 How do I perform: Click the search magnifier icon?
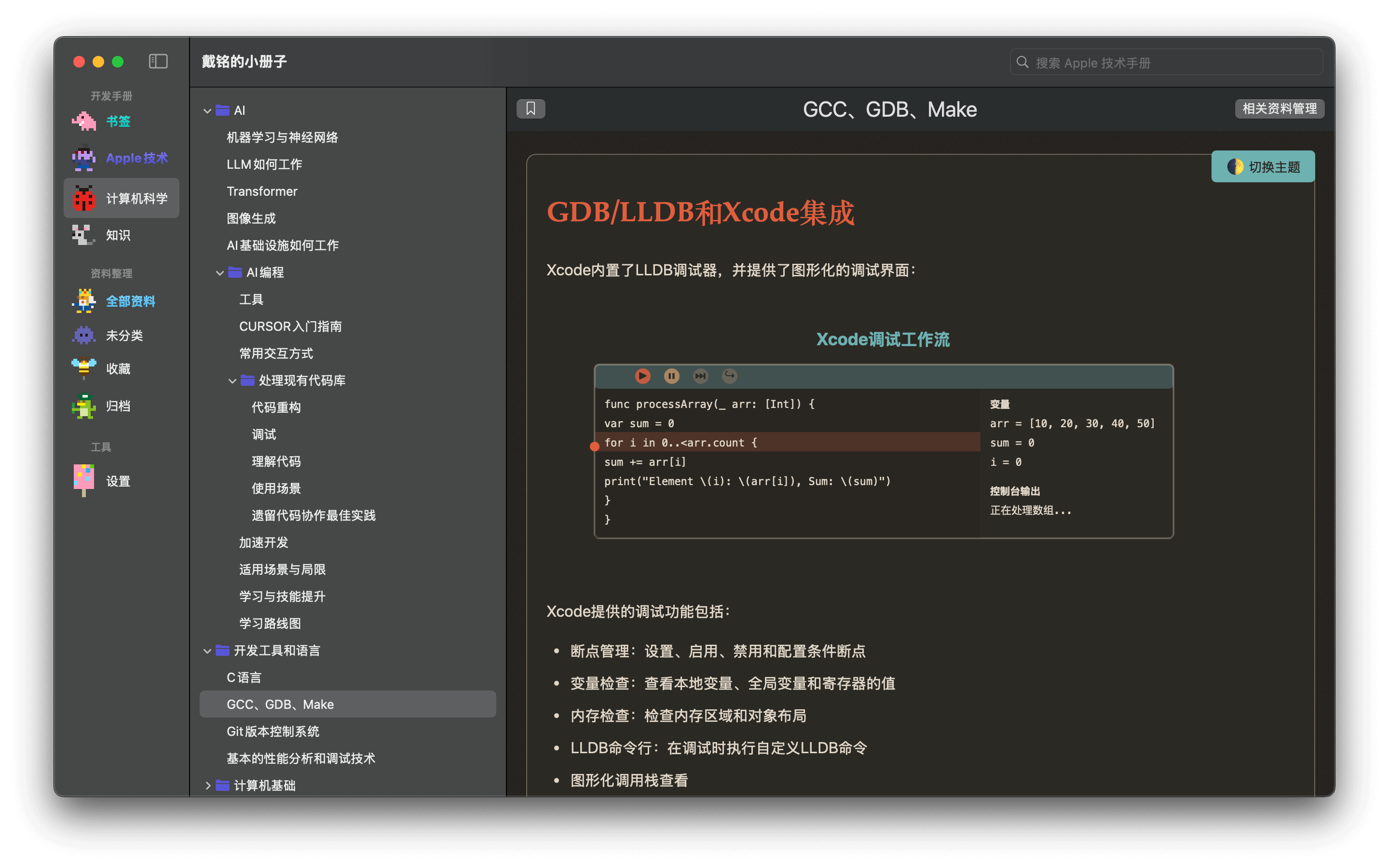[1022, 62]
